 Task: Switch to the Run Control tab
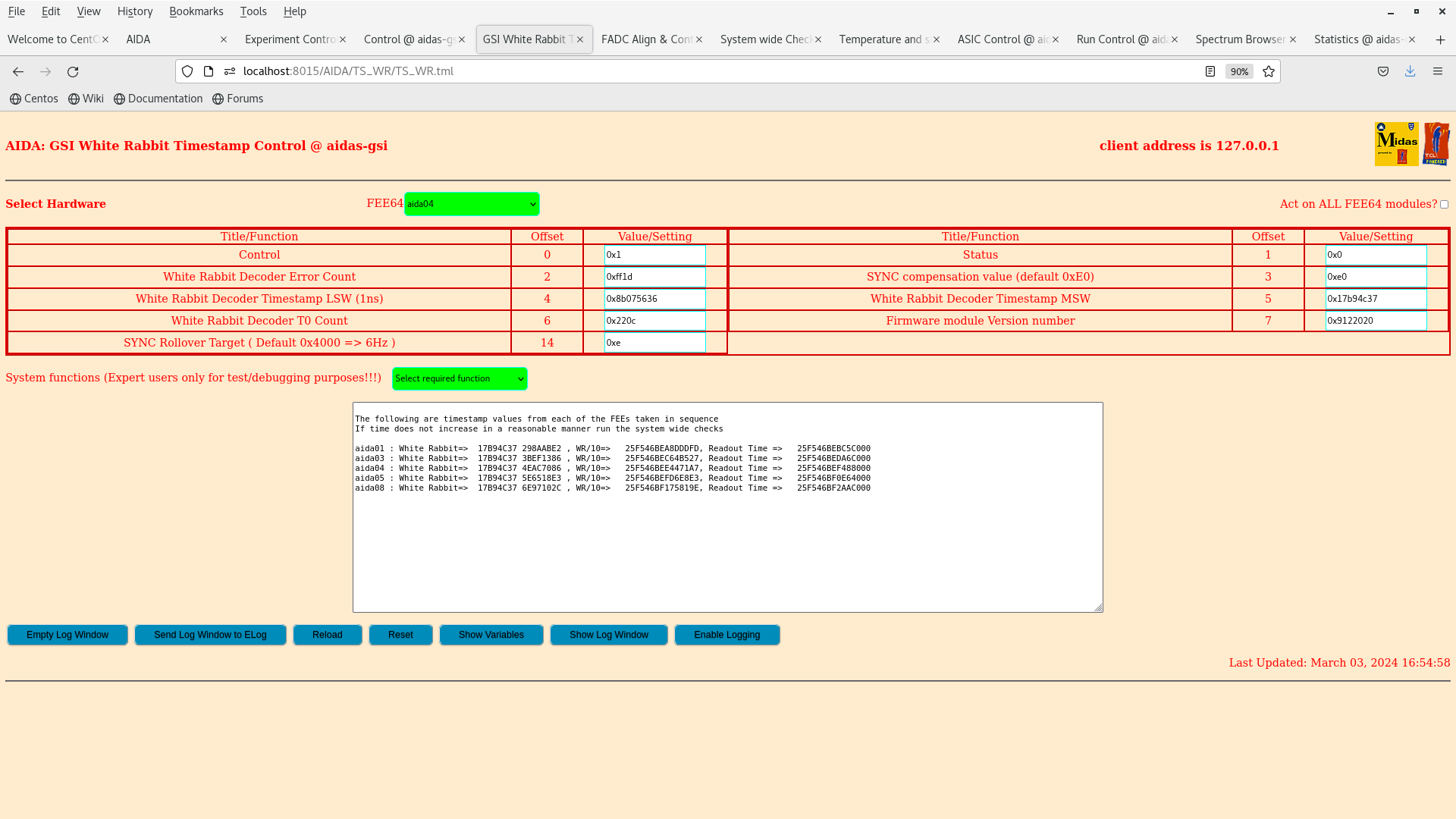tap(1121, 39)
